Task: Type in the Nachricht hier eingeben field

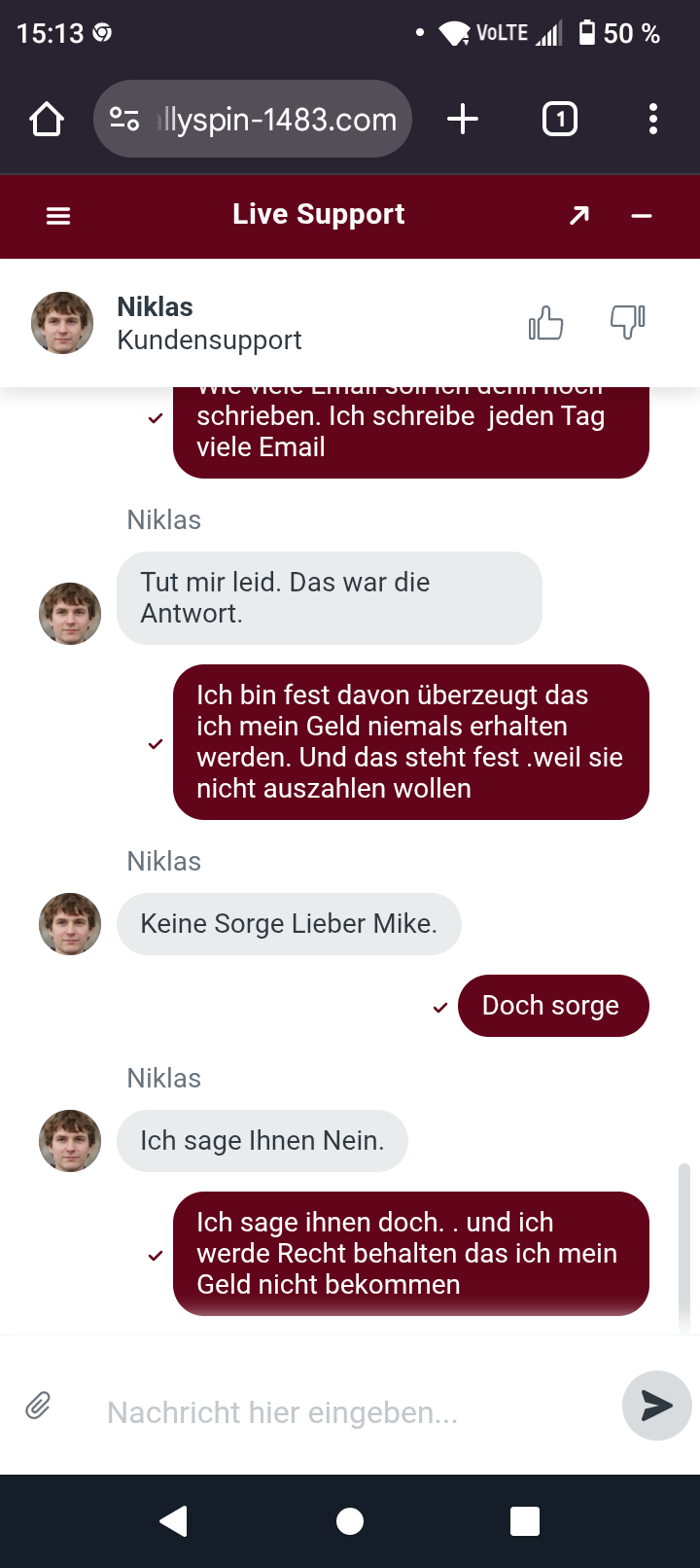Action: 350,1412
